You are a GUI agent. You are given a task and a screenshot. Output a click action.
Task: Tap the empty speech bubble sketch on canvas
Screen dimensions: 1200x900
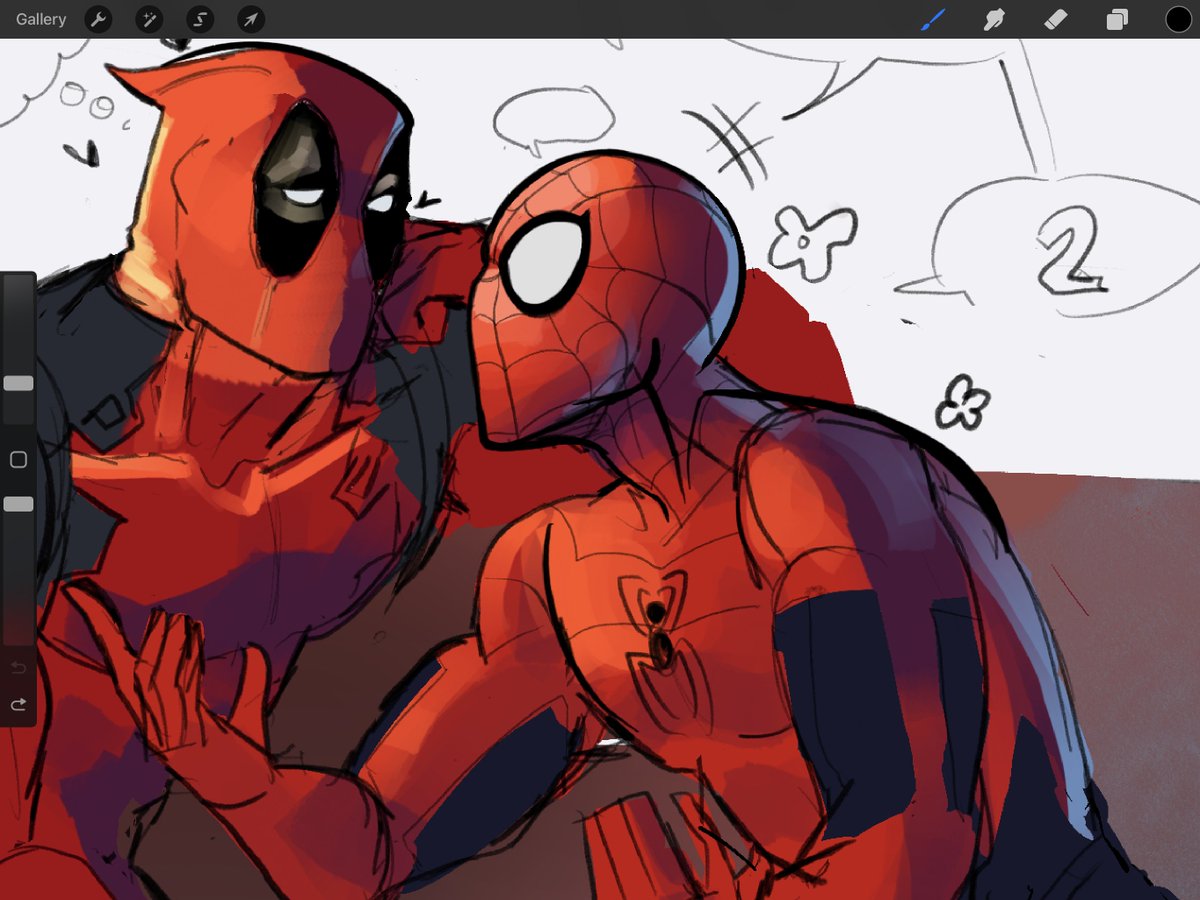click(553, 116)
